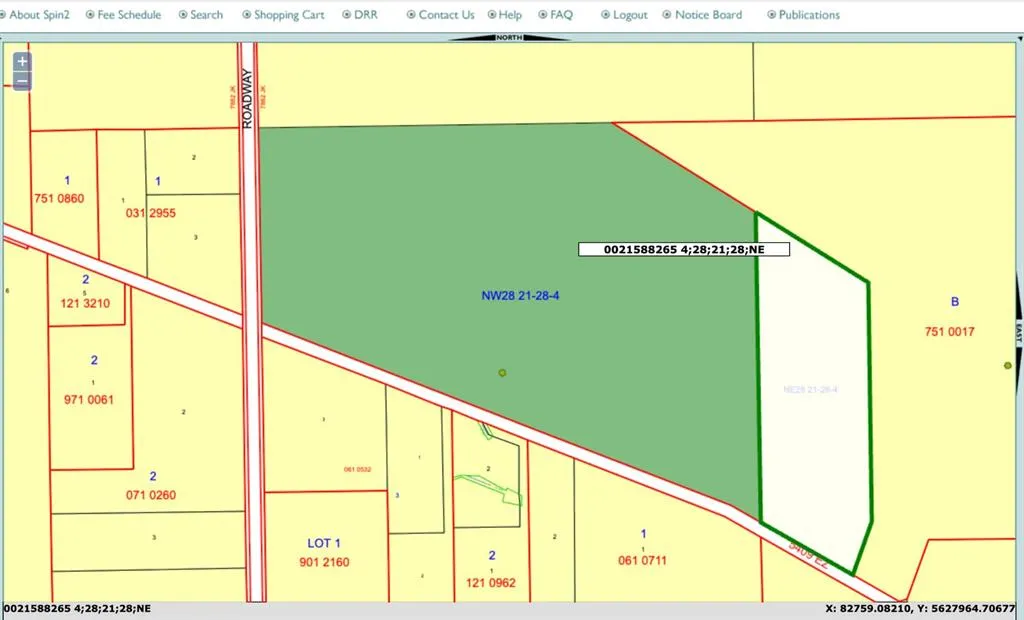The height and width of the screenshot is (620, 1024).
Task: Select the plan number 121 3210
Action: coord(86,303)
